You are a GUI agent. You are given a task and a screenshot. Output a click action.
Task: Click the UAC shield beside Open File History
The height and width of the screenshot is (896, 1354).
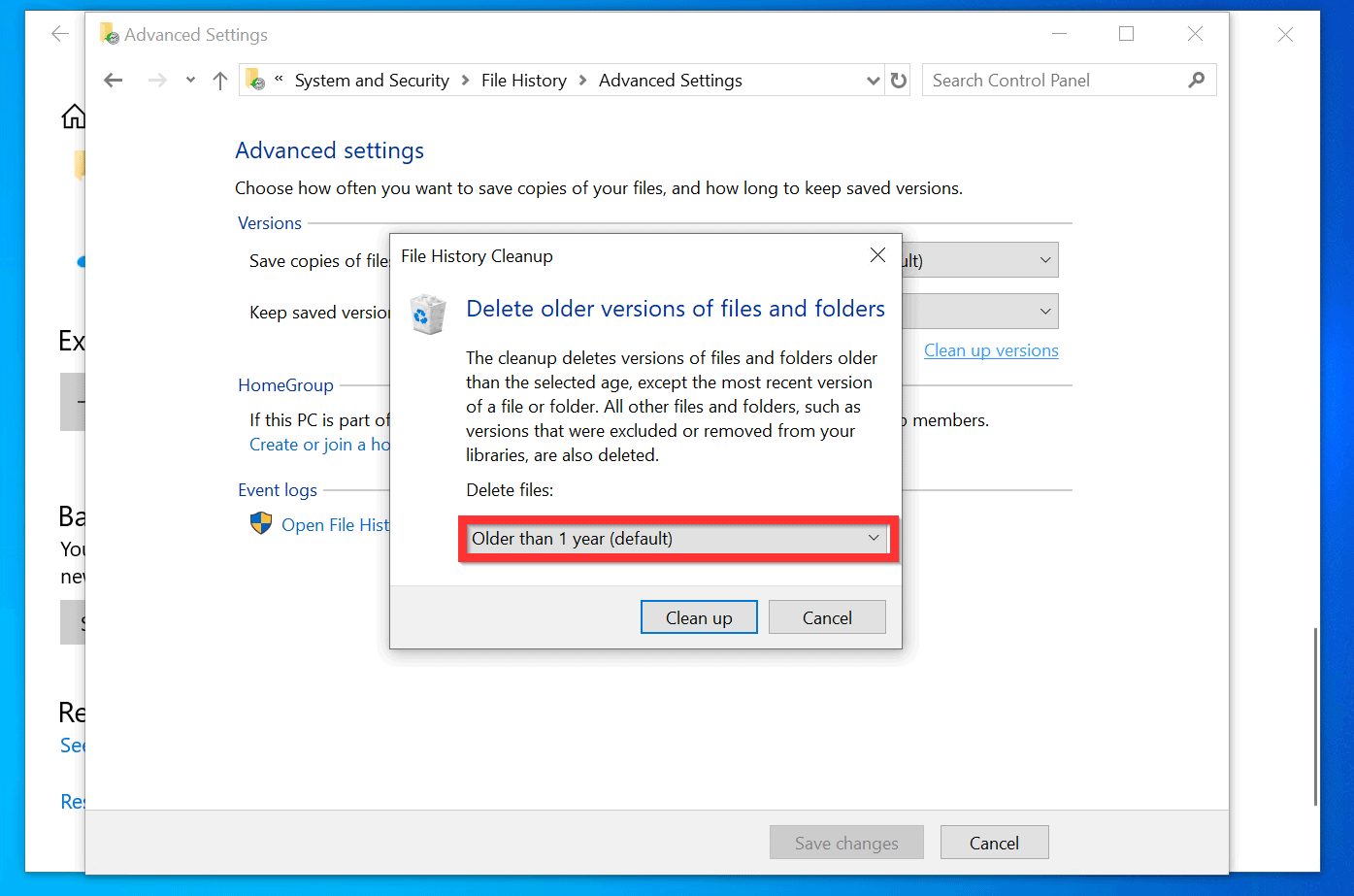pyautogui.click(x=260, y=523)
